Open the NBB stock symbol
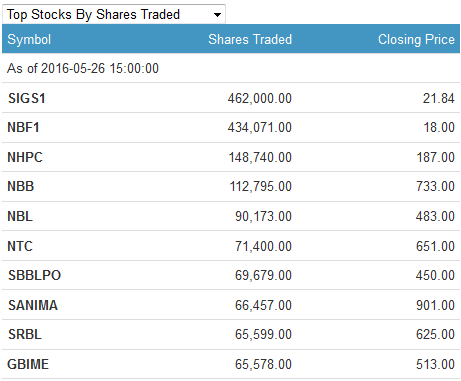This screenshot has width=461, height=381. pyautogui.click(x=21, y=186)
